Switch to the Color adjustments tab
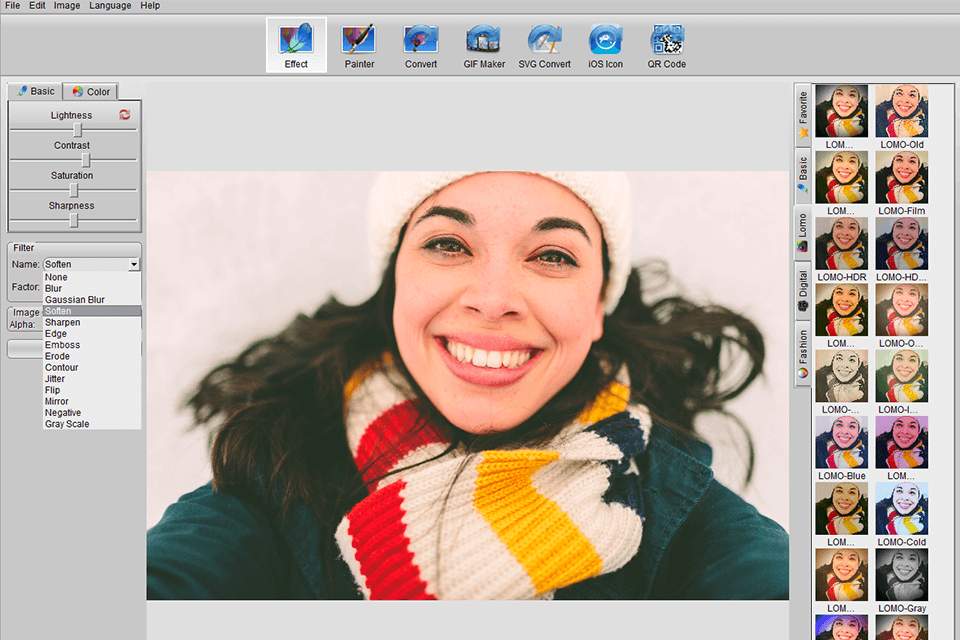 [x=91, y=92]
